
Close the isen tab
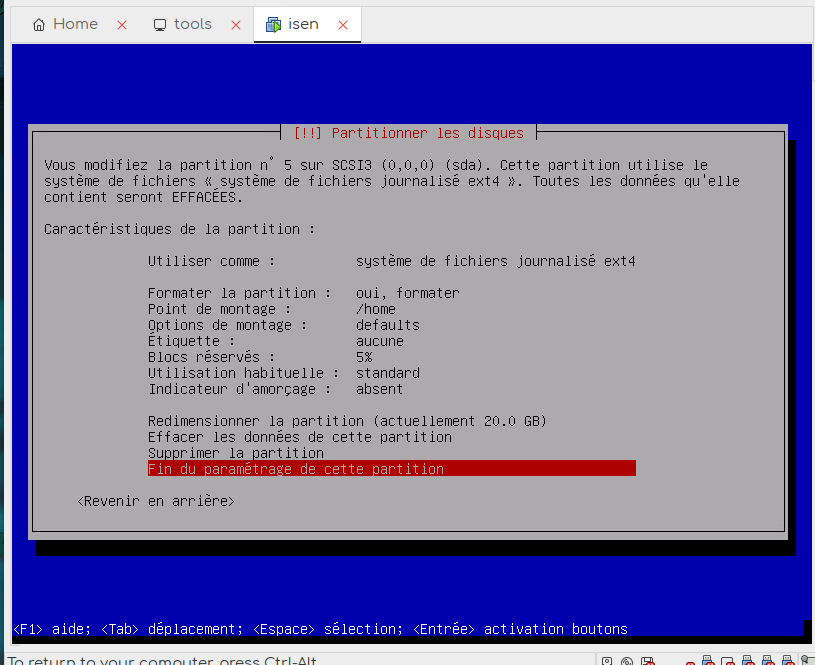click(343, 25)
